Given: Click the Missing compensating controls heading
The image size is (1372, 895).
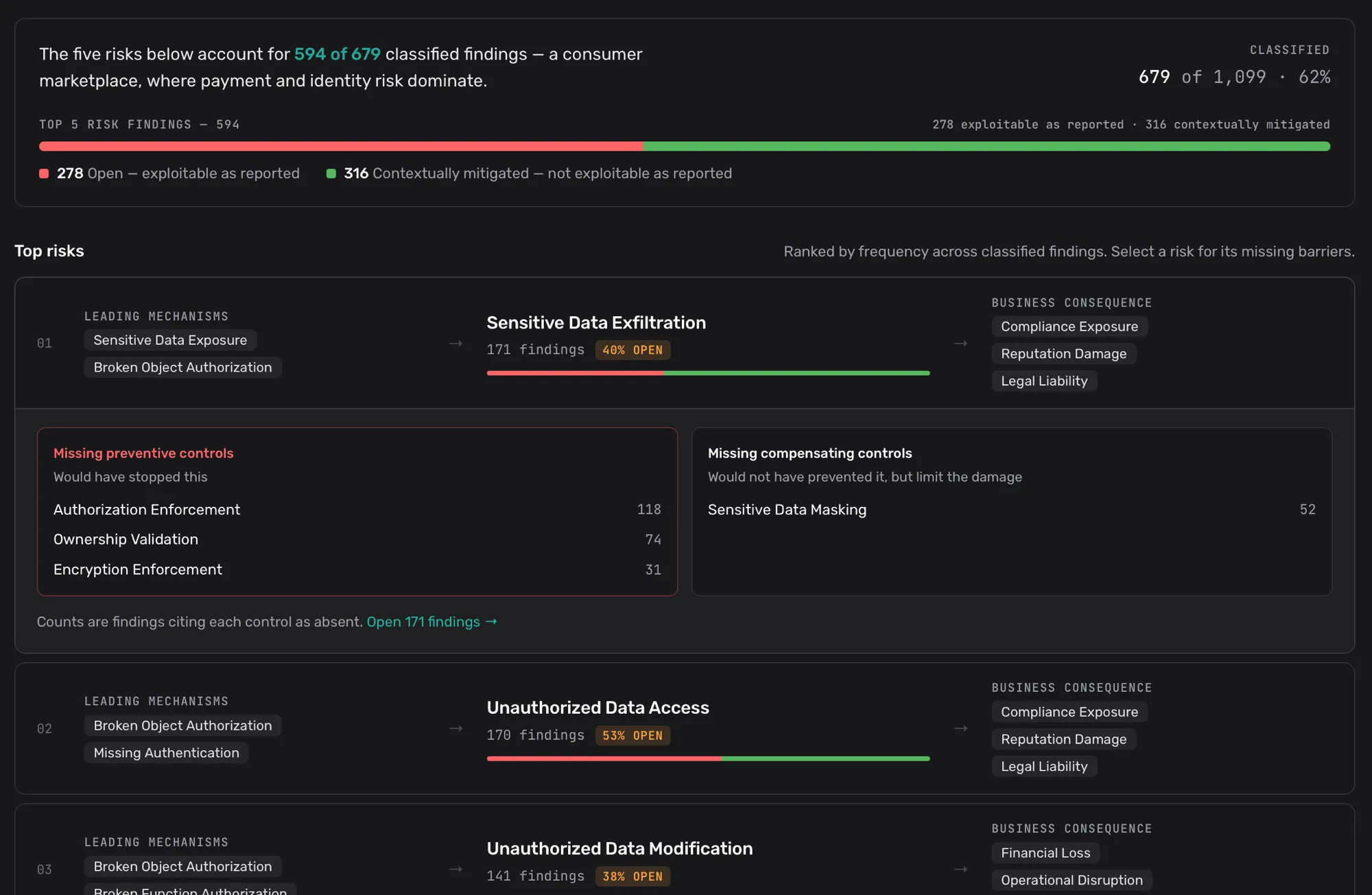Looking at the screenshot, I should tap(809, 453).
